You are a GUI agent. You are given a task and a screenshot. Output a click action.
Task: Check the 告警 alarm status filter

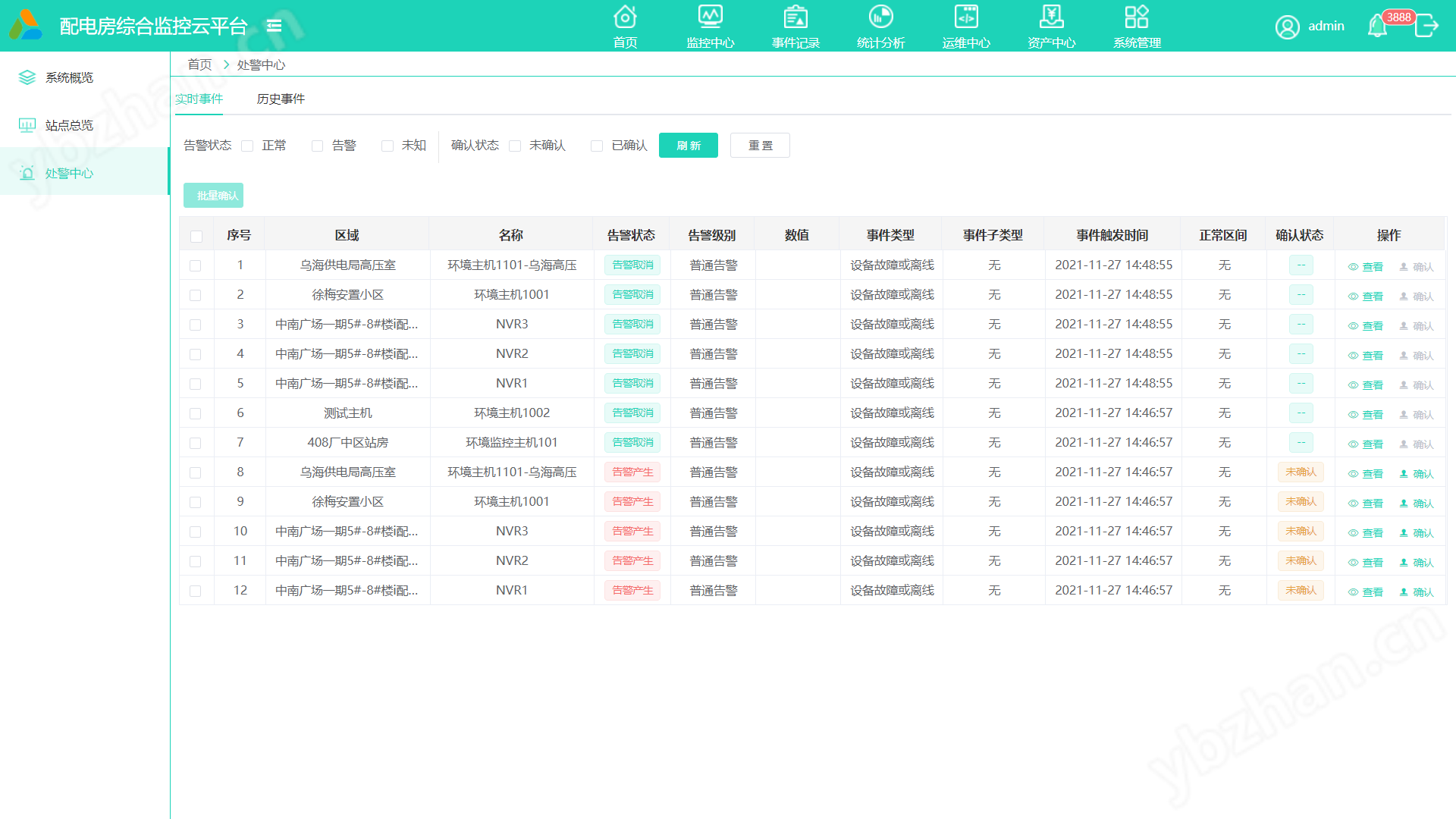(318, 146)
